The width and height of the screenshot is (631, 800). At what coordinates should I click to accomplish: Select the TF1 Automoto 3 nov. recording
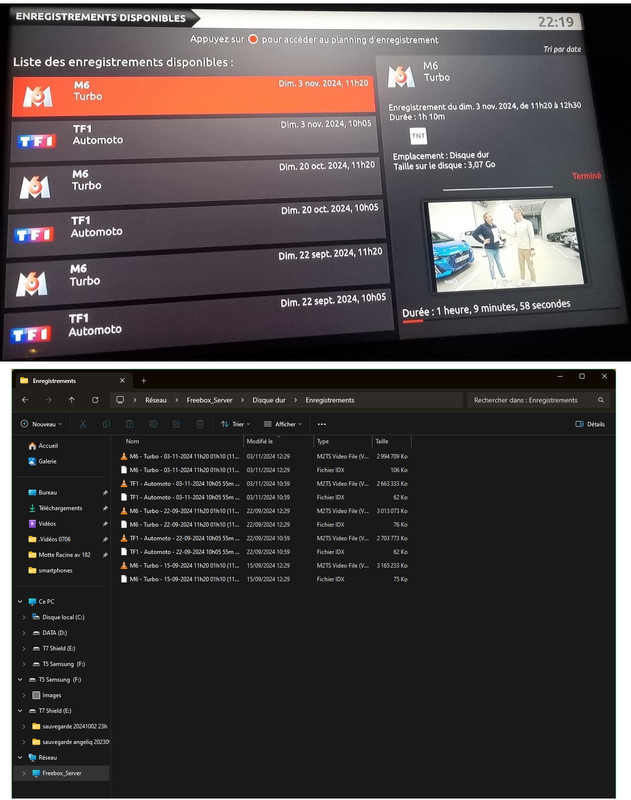tap(193, 138)
